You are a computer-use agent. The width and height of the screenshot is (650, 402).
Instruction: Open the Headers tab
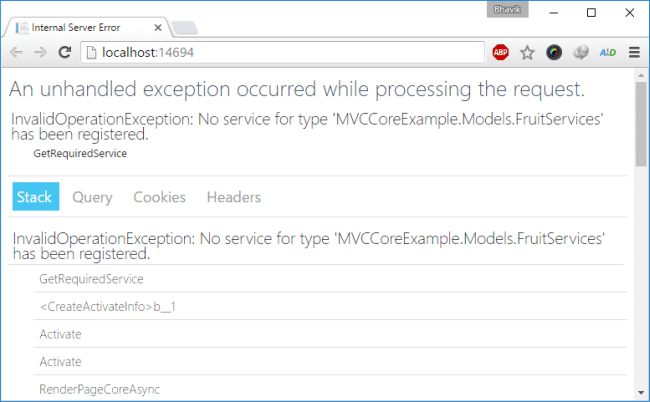[x=233, y=197]
